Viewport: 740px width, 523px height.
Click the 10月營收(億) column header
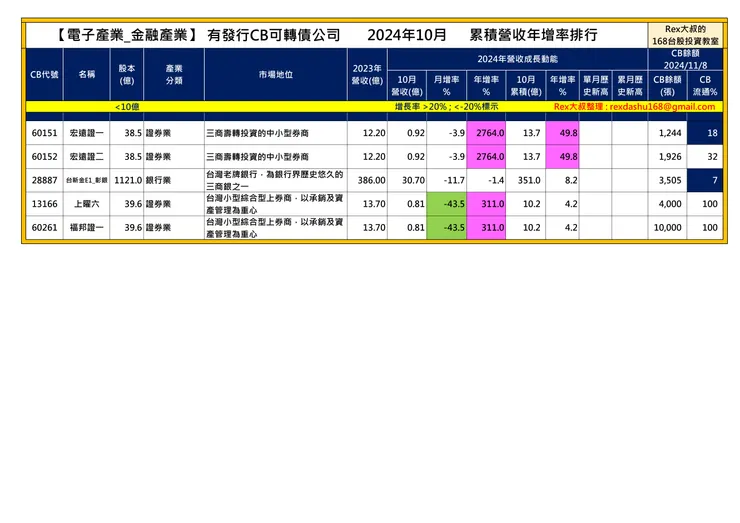point(407,85)
